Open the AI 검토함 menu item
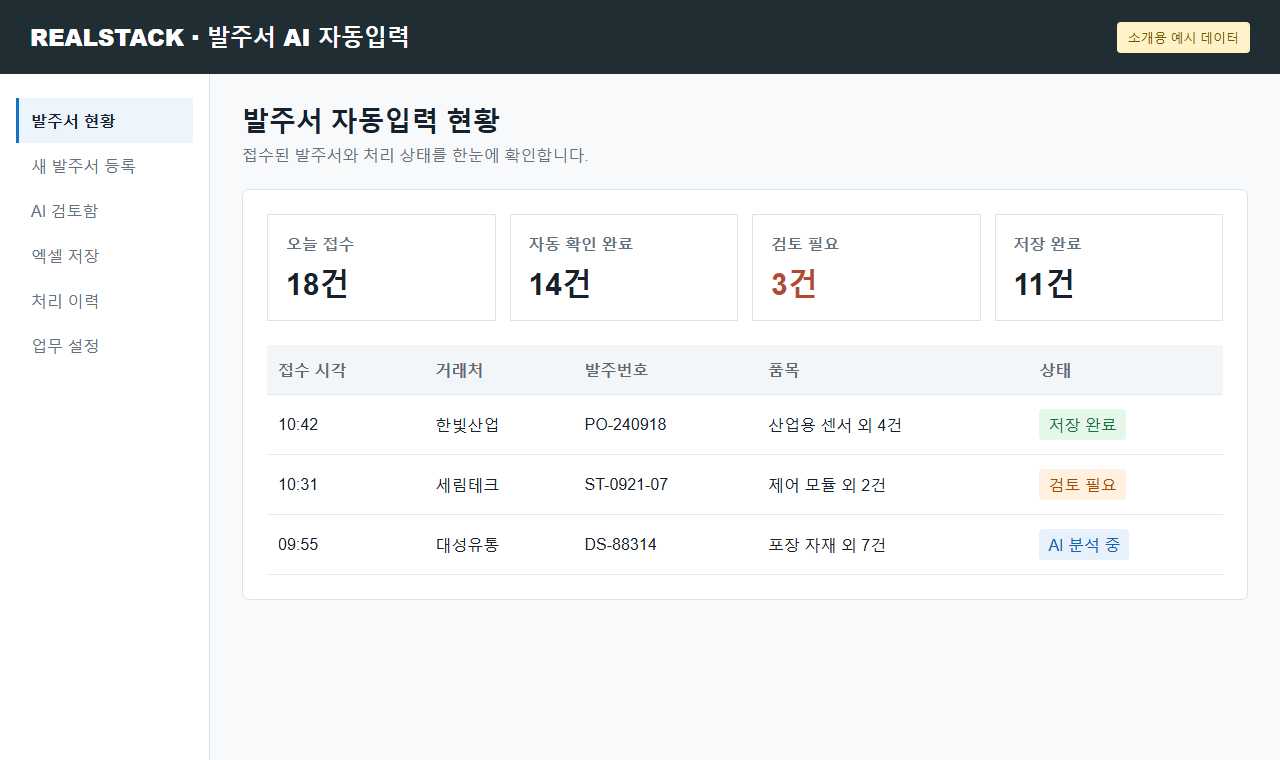Image resolution: width=1280 pixels, height=760 pixels. pyautogui.click(x=105, y=211)
